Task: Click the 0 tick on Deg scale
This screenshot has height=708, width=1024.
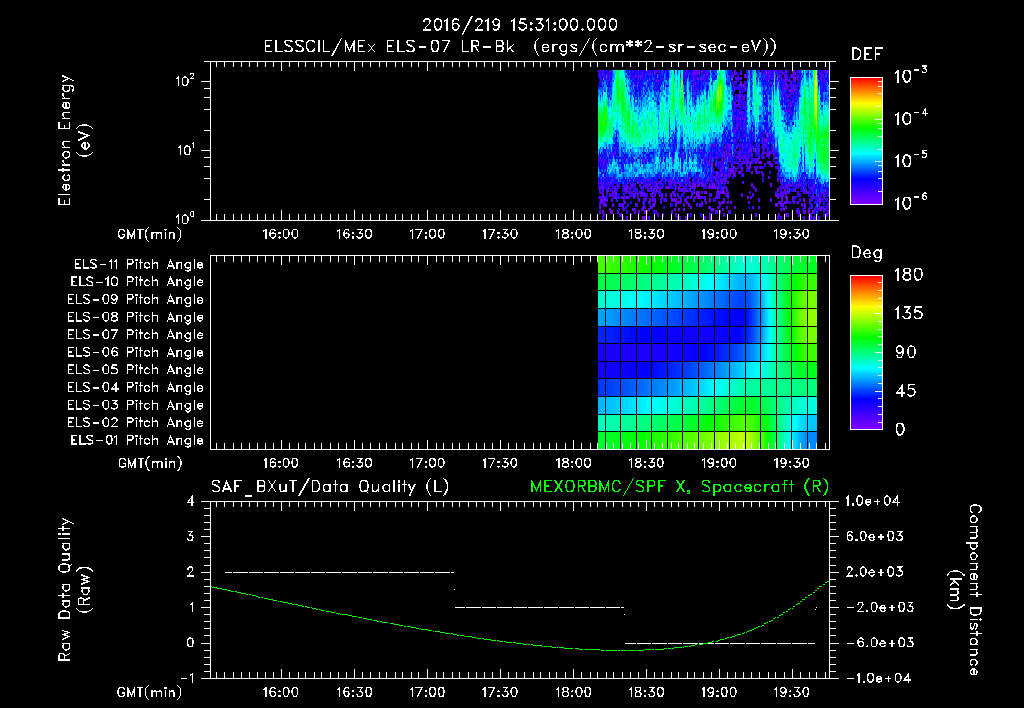Action: click(900, 429)
